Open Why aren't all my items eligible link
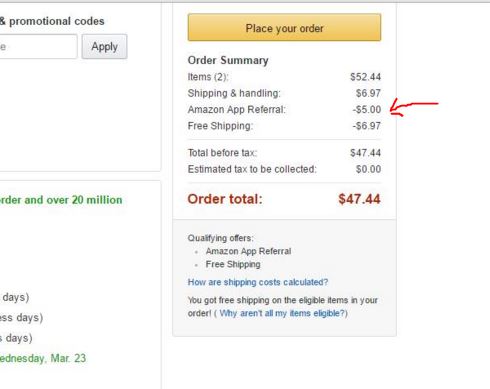490x389 pixels. click(x=282, y=313)
